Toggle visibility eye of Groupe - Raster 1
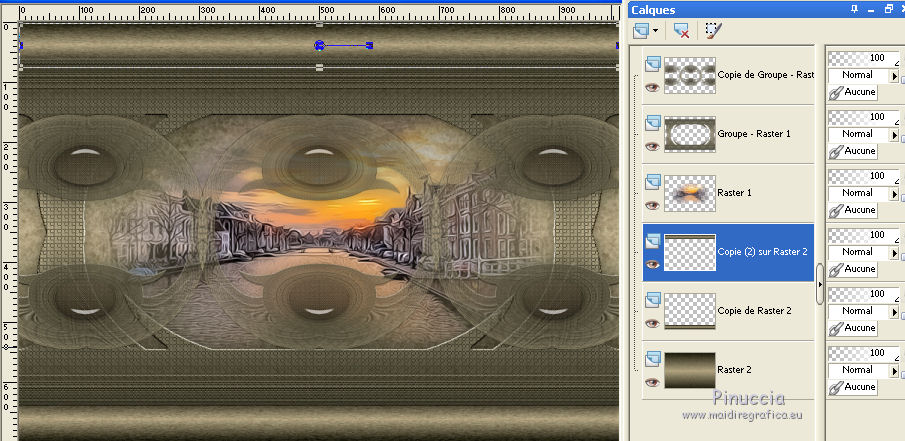The image size is (905, 441). tap(652, 146)
